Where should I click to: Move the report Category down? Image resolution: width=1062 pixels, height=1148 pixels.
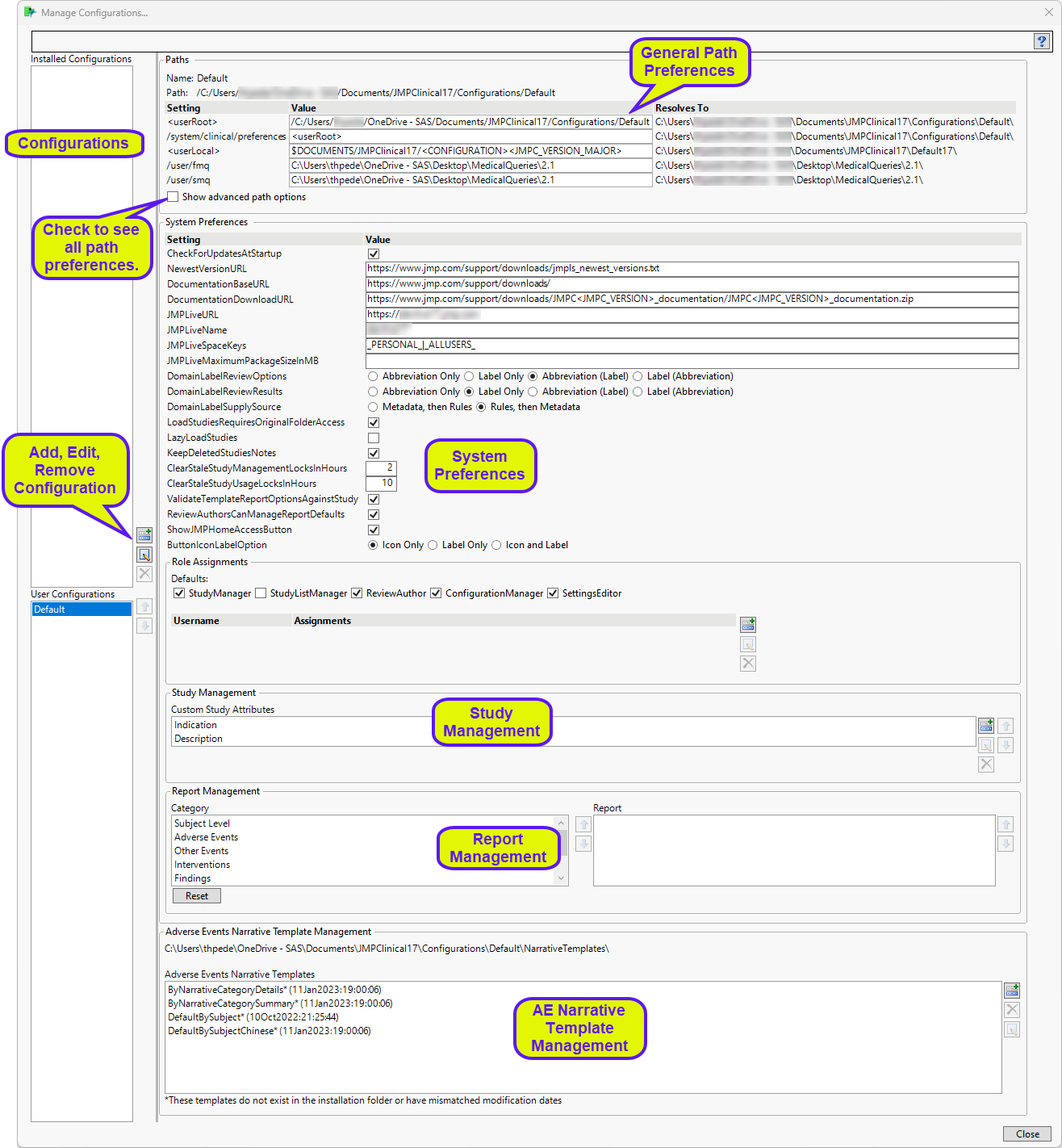583,844
